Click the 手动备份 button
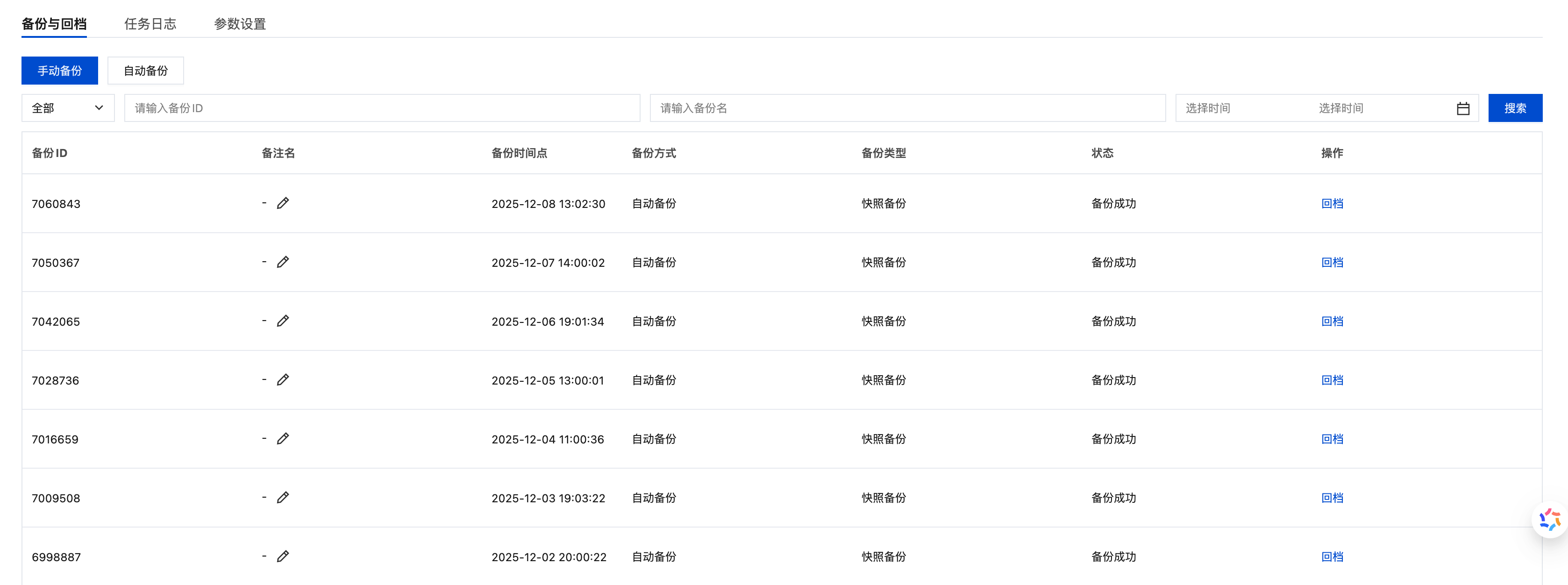 click(60, 71)
